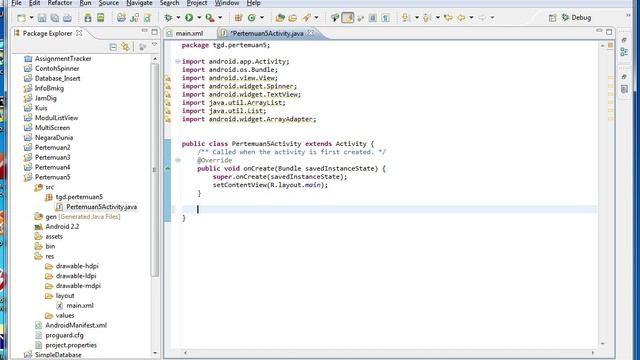This screenshot has height=360, width=640.
Task: Click the Open Perspective icon
Action: 552,18
